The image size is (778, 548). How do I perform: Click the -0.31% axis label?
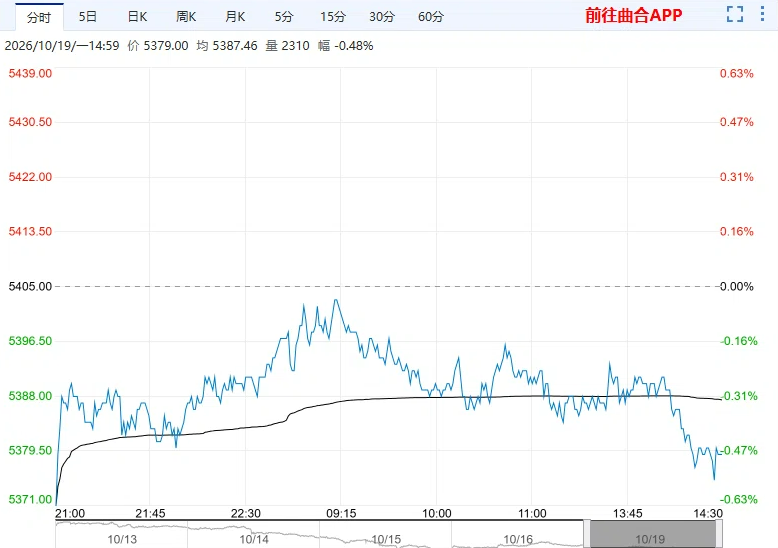739,396
